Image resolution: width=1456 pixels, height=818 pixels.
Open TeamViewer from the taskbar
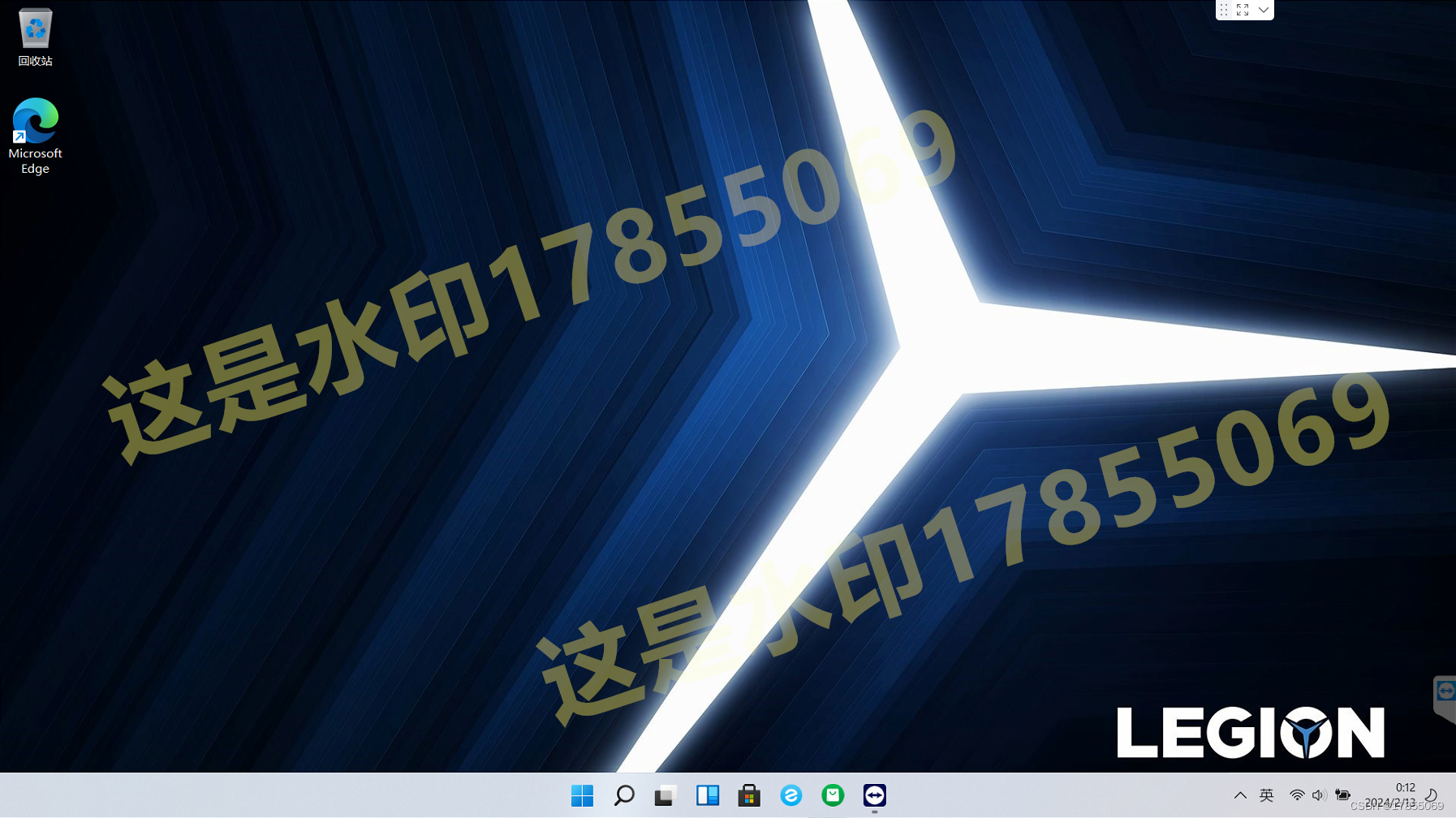[x=874, y=796]
